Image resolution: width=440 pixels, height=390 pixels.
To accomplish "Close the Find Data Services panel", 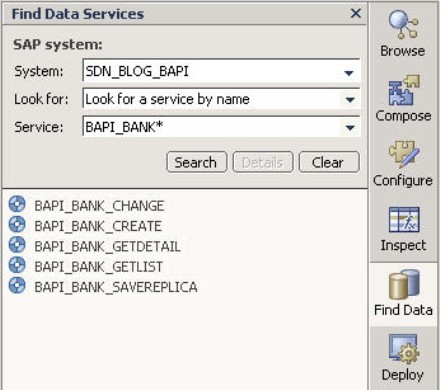I will 356,13.
